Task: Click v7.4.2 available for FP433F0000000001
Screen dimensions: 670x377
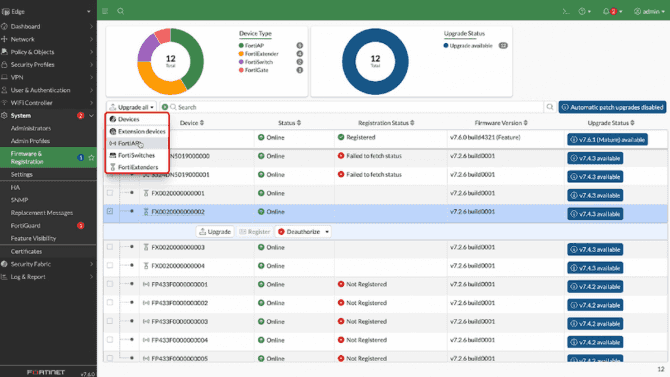Action: click(x=595, y=287)
